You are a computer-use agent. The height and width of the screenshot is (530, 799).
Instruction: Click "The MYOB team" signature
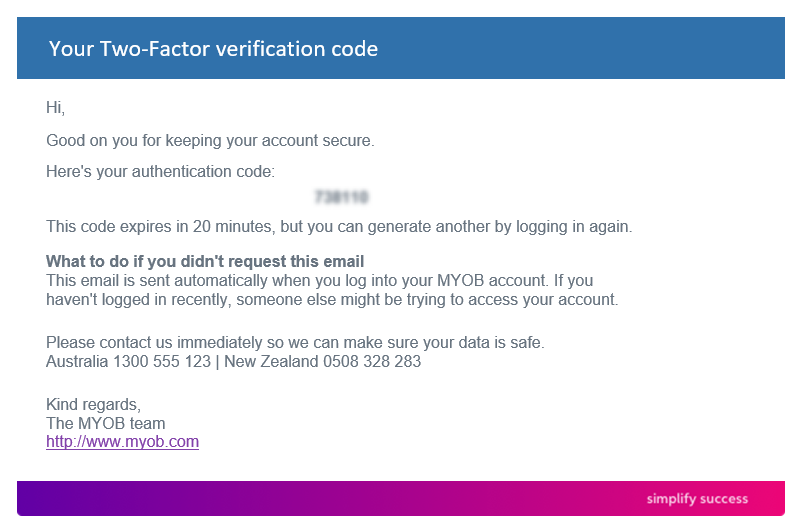(x=106, y=424)
